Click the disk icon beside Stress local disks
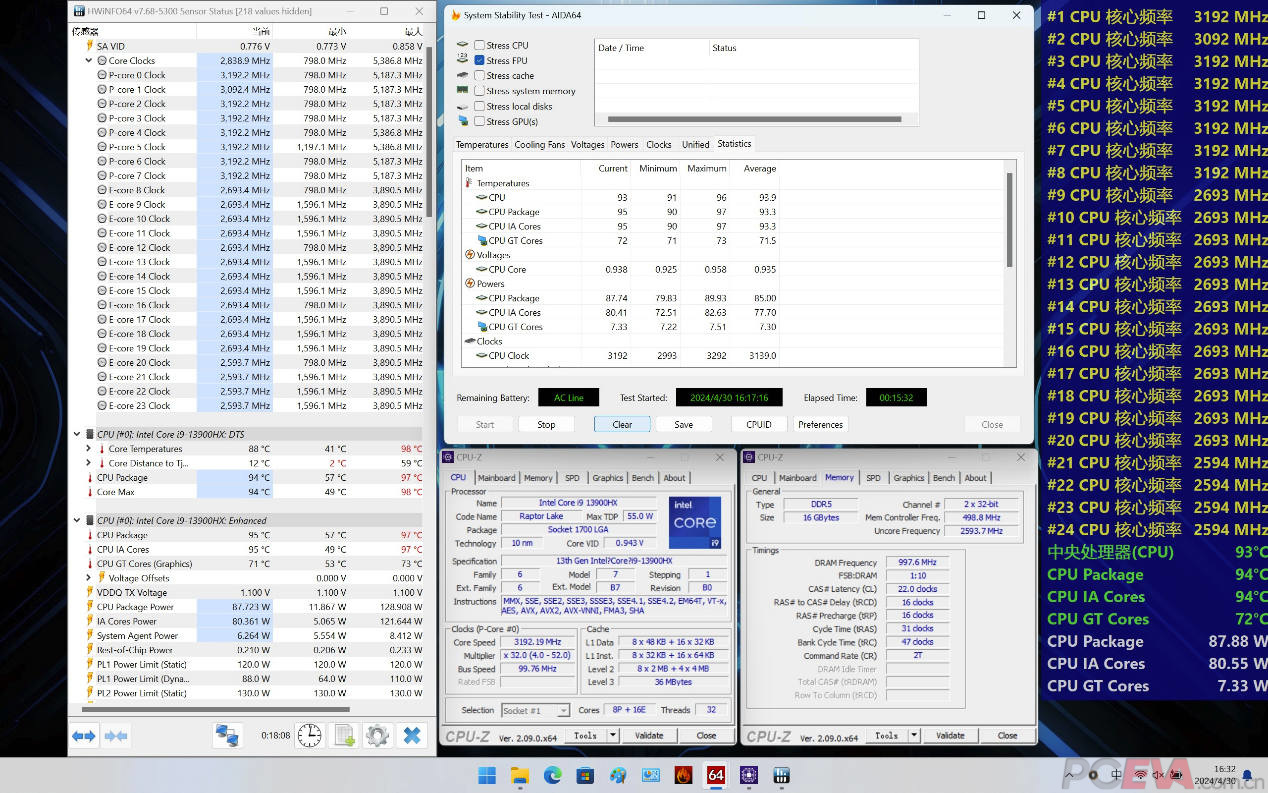This screenshot has height=793, width=1268. [x=462, y=106]
